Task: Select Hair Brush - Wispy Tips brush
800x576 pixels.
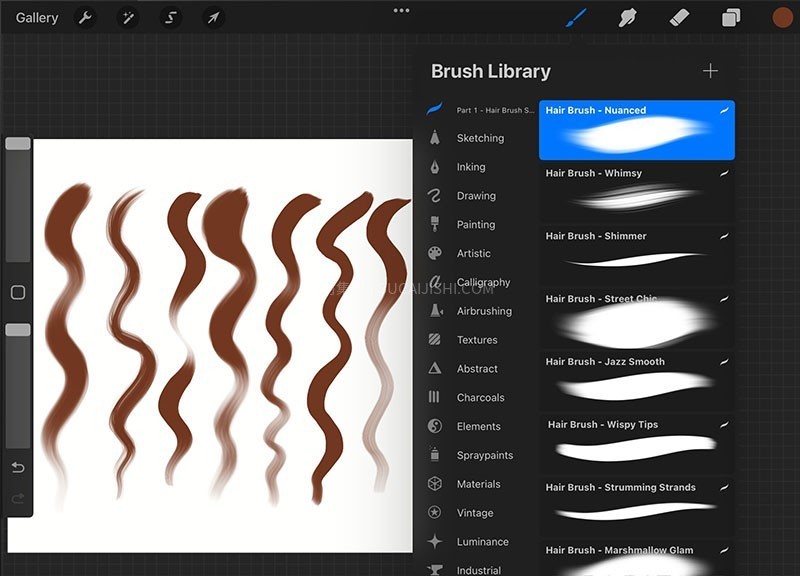Action: [x=637, y=444]
